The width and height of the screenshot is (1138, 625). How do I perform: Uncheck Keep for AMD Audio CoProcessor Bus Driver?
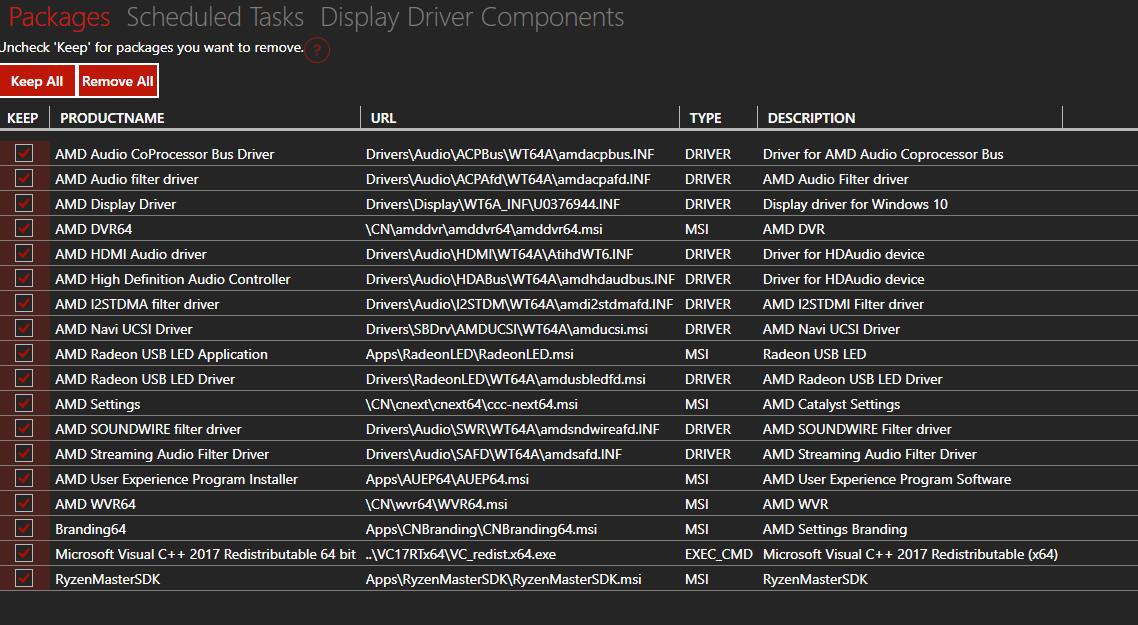coord(24,153)
